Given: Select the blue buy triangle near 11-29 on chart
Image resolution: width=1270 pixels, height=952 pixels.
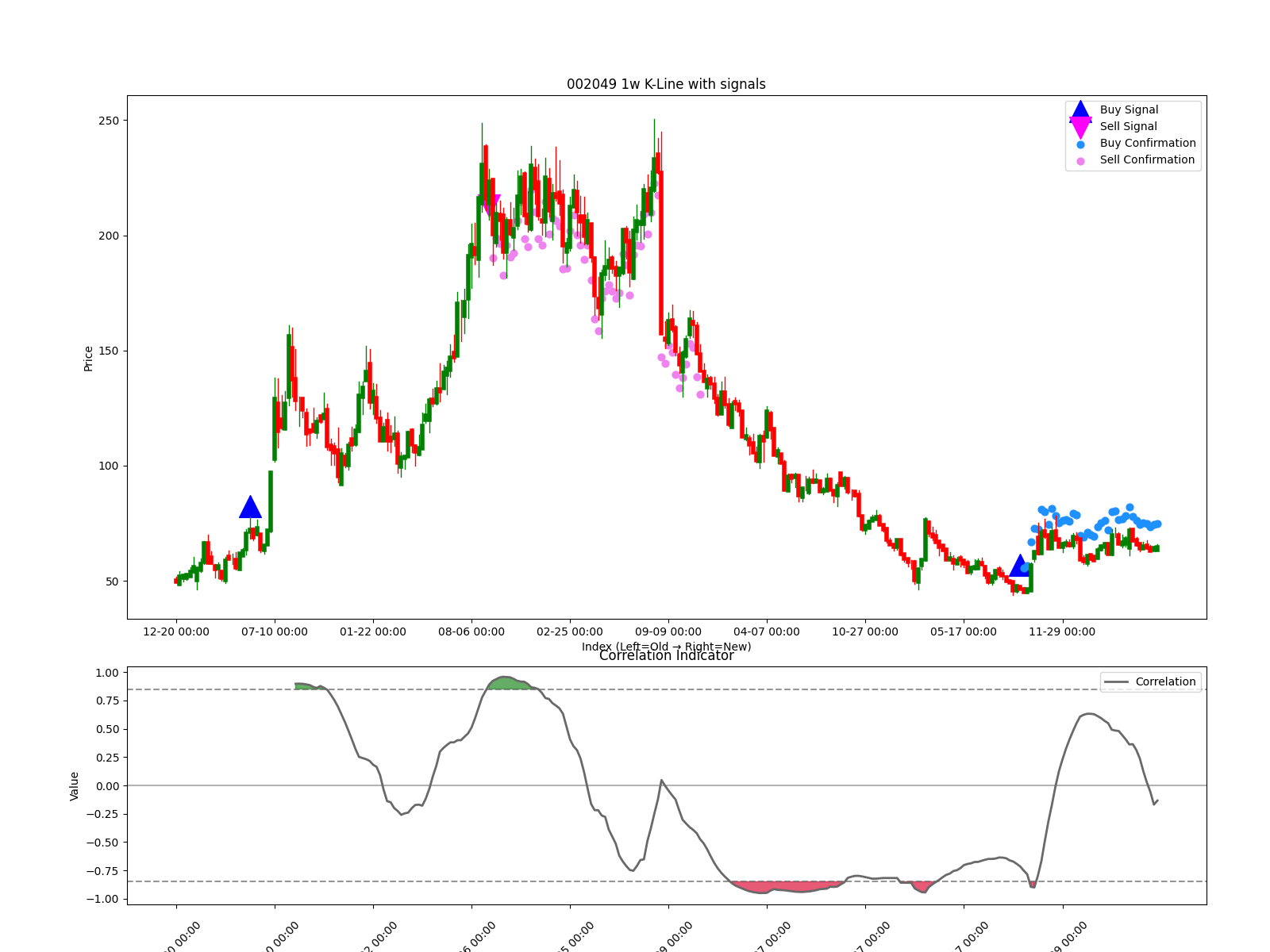Looking at the screenshot, I should [1020, 566].
